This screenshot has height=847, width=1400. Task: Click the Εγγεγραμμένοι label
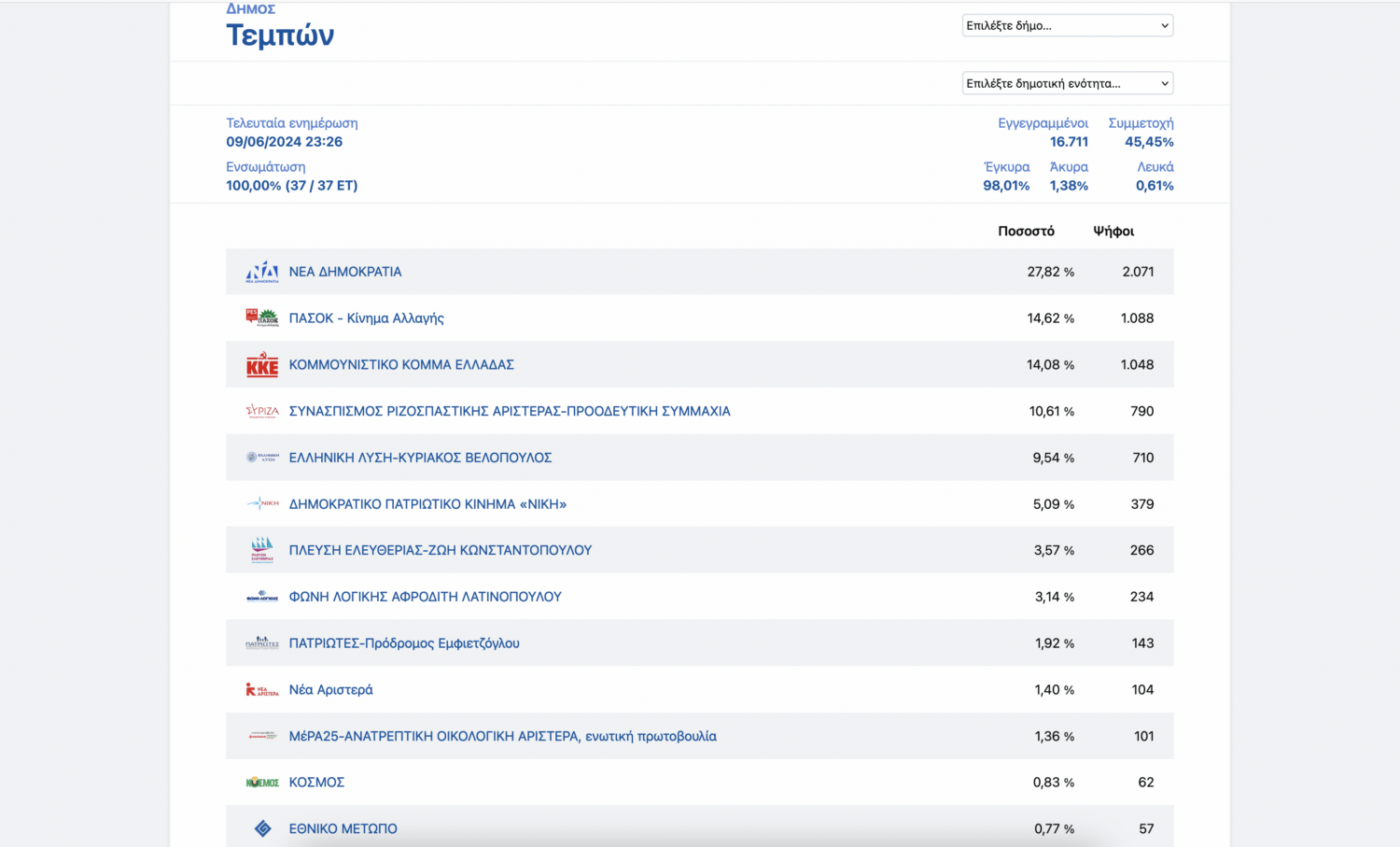[x=1043, y=123]
